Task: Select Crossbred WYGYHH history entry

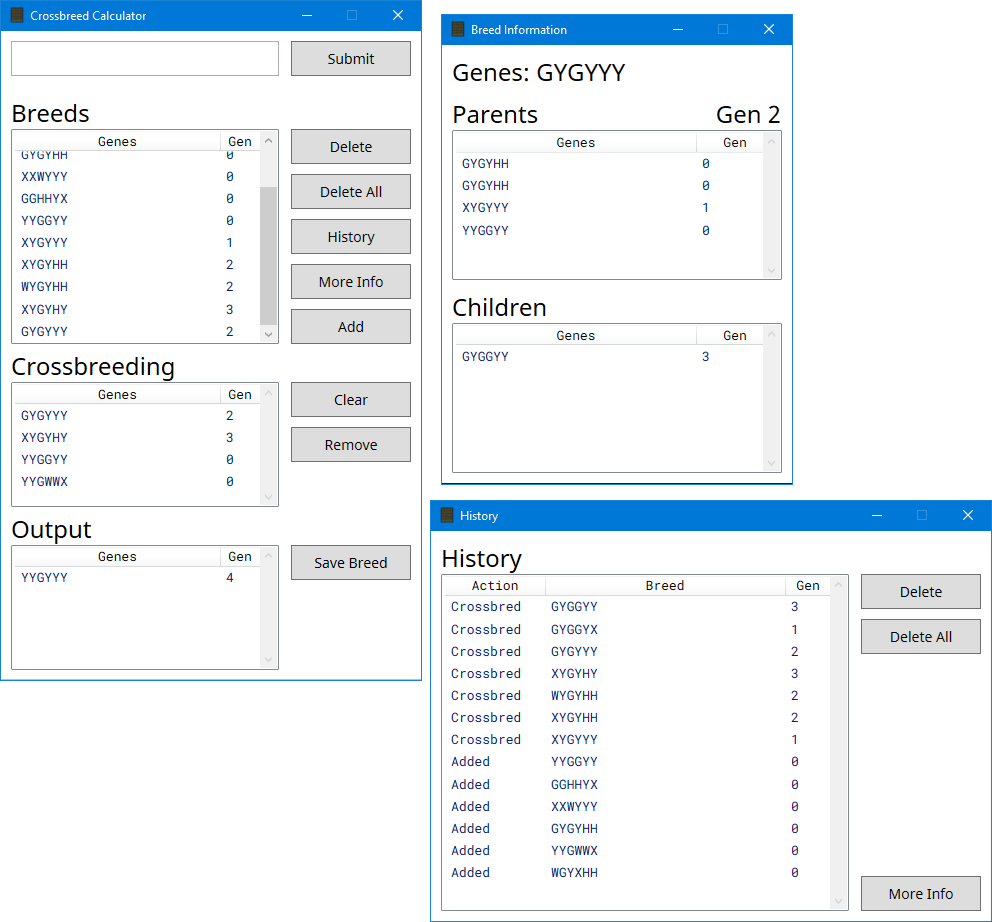Action: (x=636, y=696)
